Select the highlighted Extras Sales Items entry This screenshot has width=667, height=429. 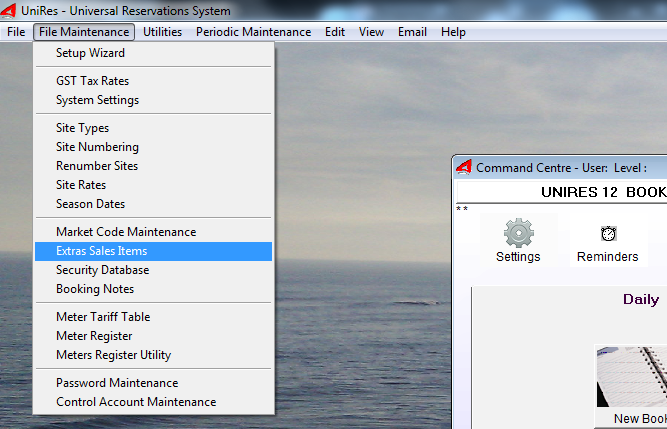[154, 251]
